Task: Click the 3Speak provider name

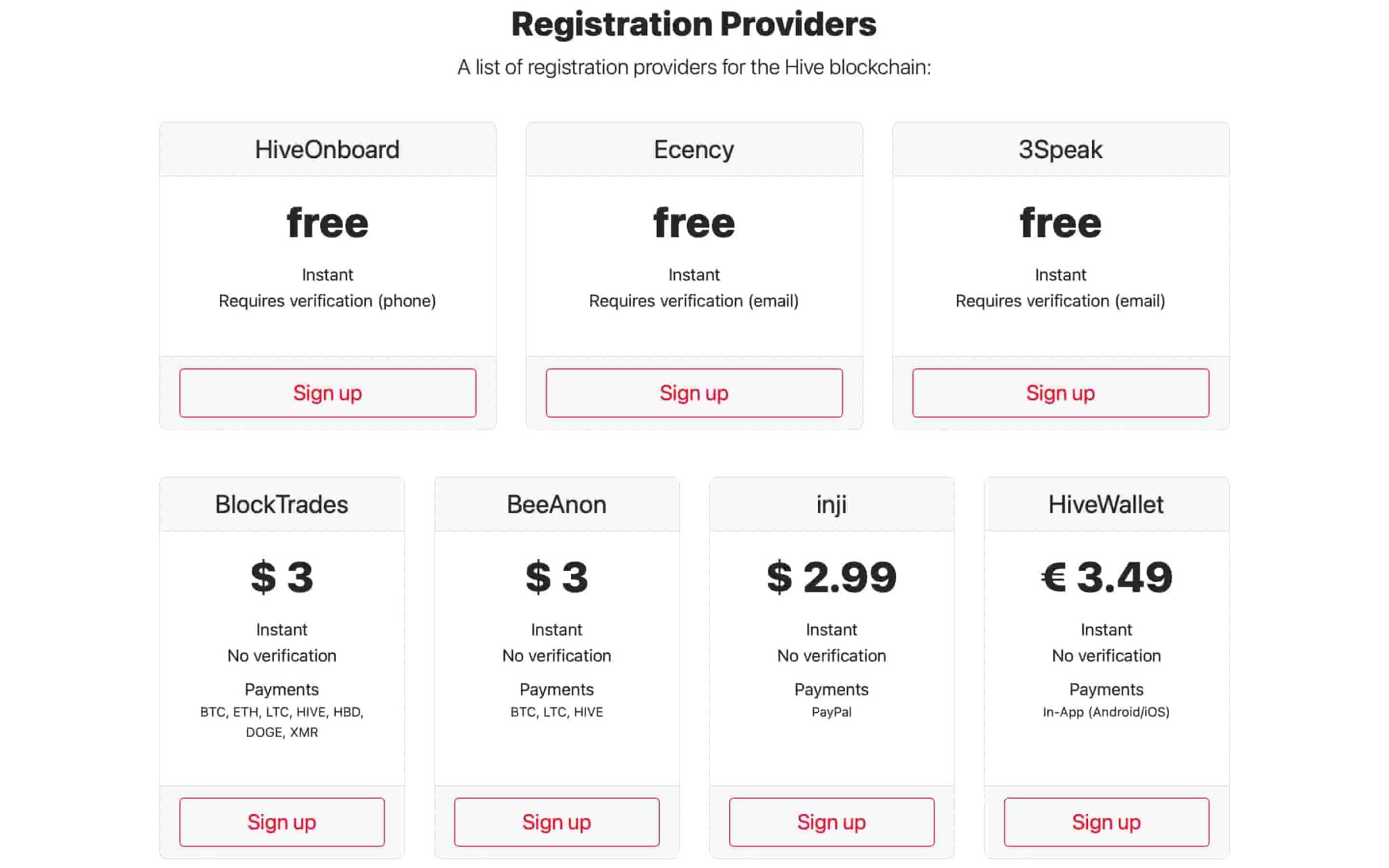Action: (x=1060, y=149)
